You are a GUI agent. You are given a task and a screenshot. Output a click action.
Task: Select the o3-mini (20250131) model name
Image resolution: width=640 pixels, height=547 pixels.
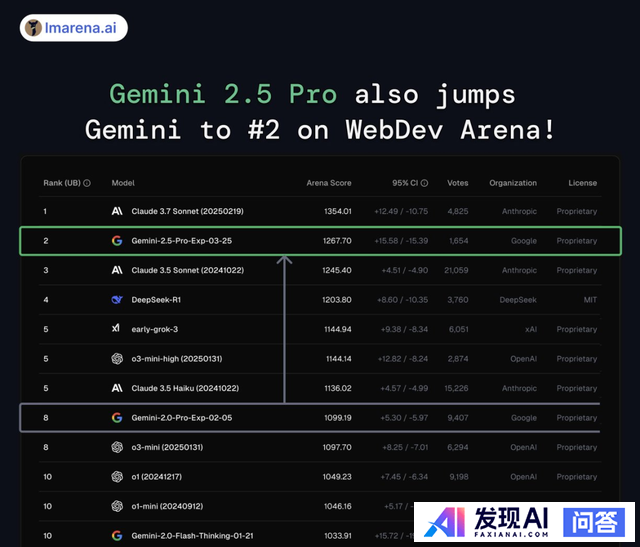click(167, 447)
